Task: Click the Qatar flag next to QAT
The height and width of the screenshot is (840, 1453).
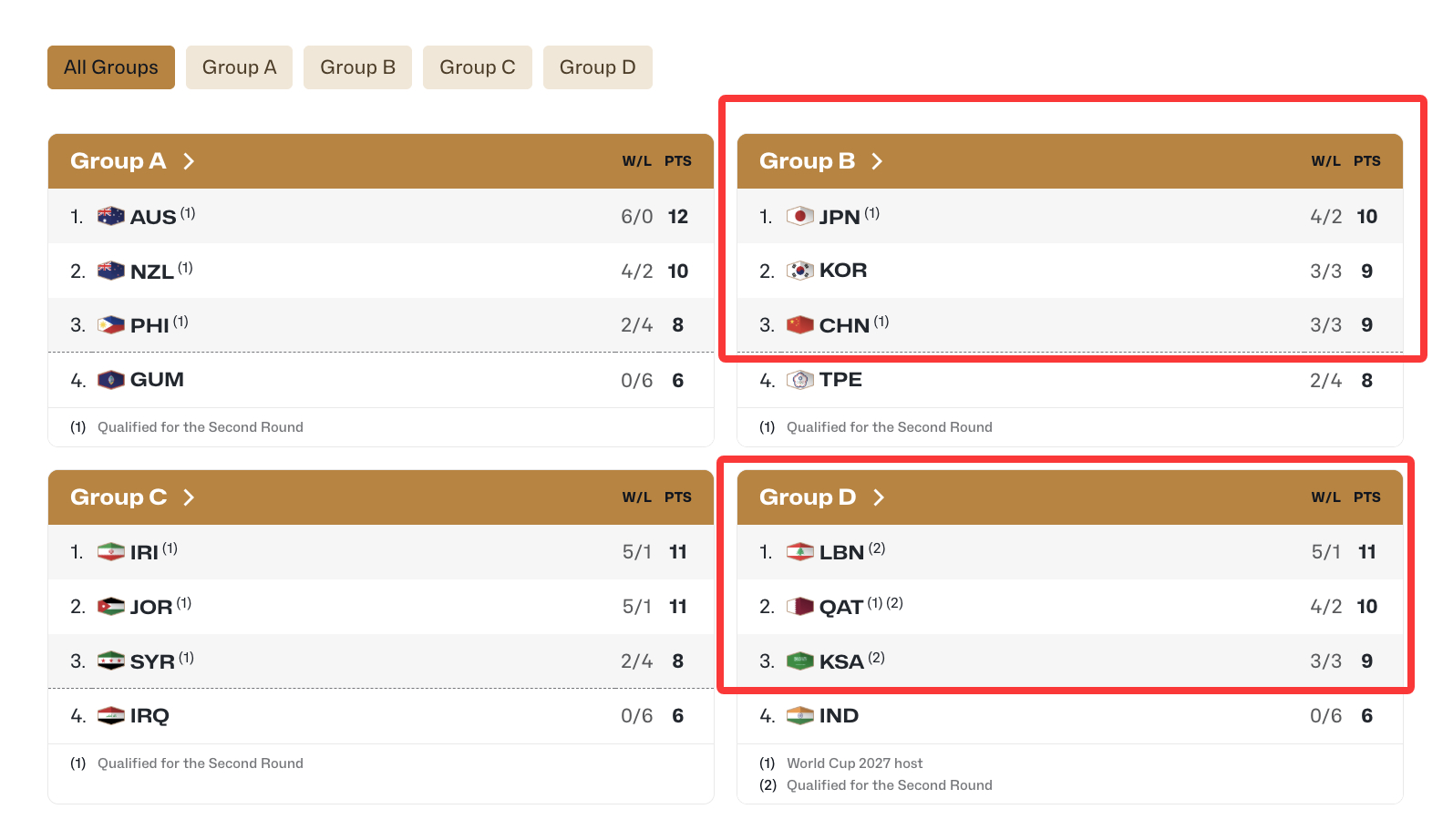Action: click(x=799, y=607)
